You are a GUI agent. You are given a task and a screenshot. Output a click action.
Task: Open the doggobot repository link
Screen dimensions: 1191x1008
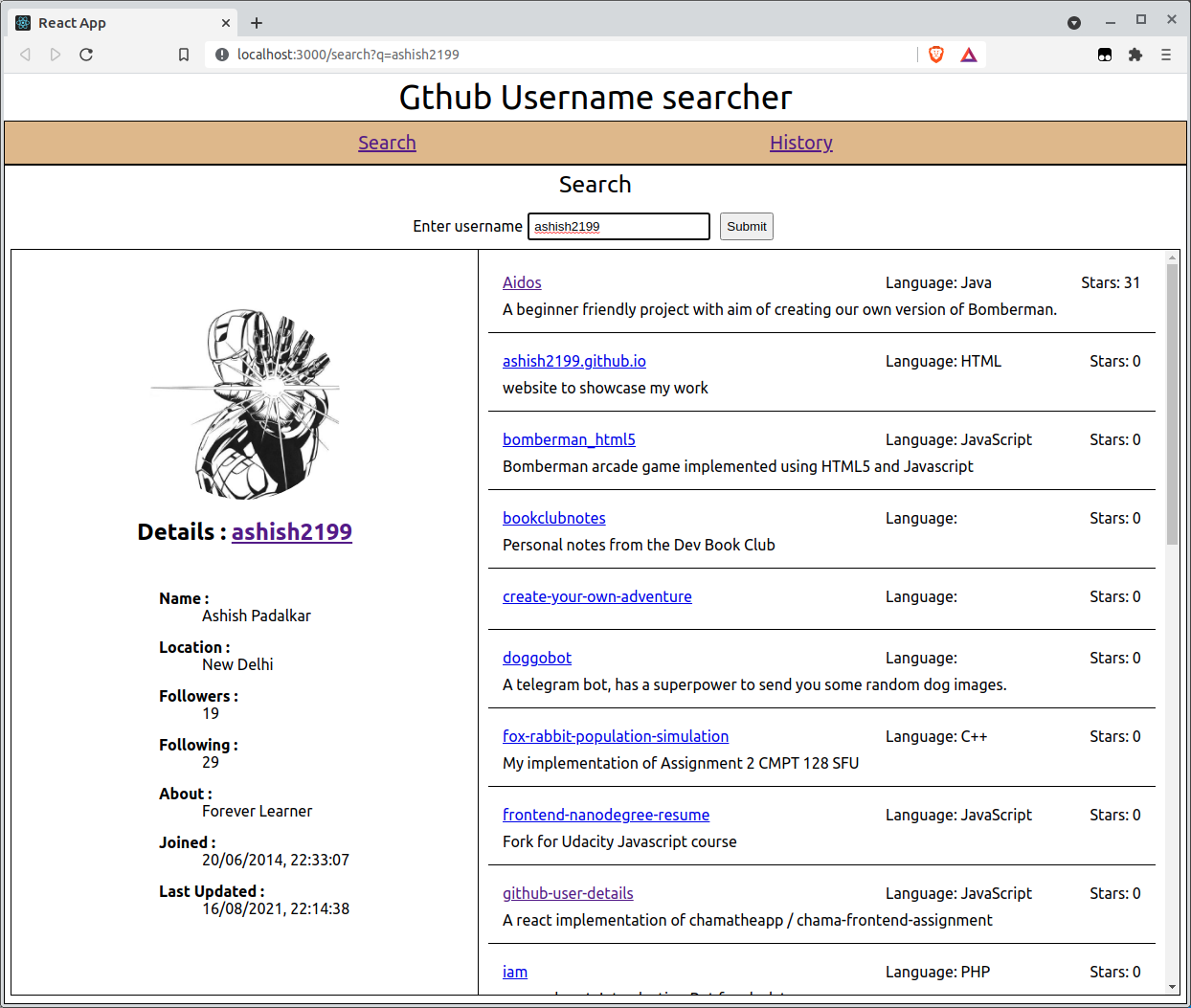pyautogui.click(x=537, y=658)
